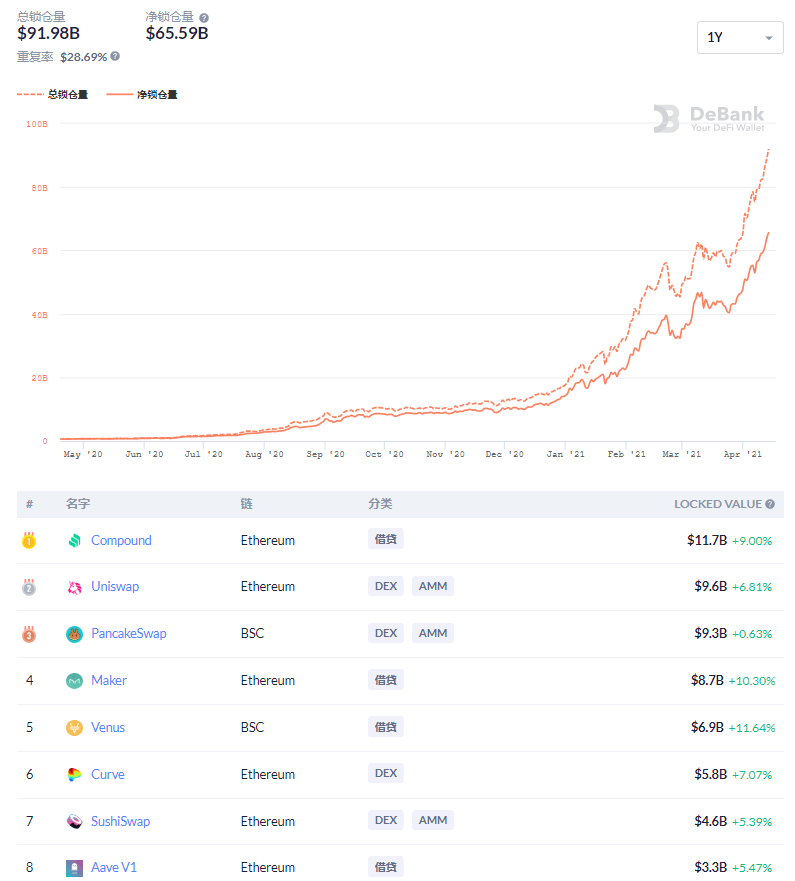Open the SushiSwap protocol link
Viewport: 795px width, 881px height.
coord(121,821)
